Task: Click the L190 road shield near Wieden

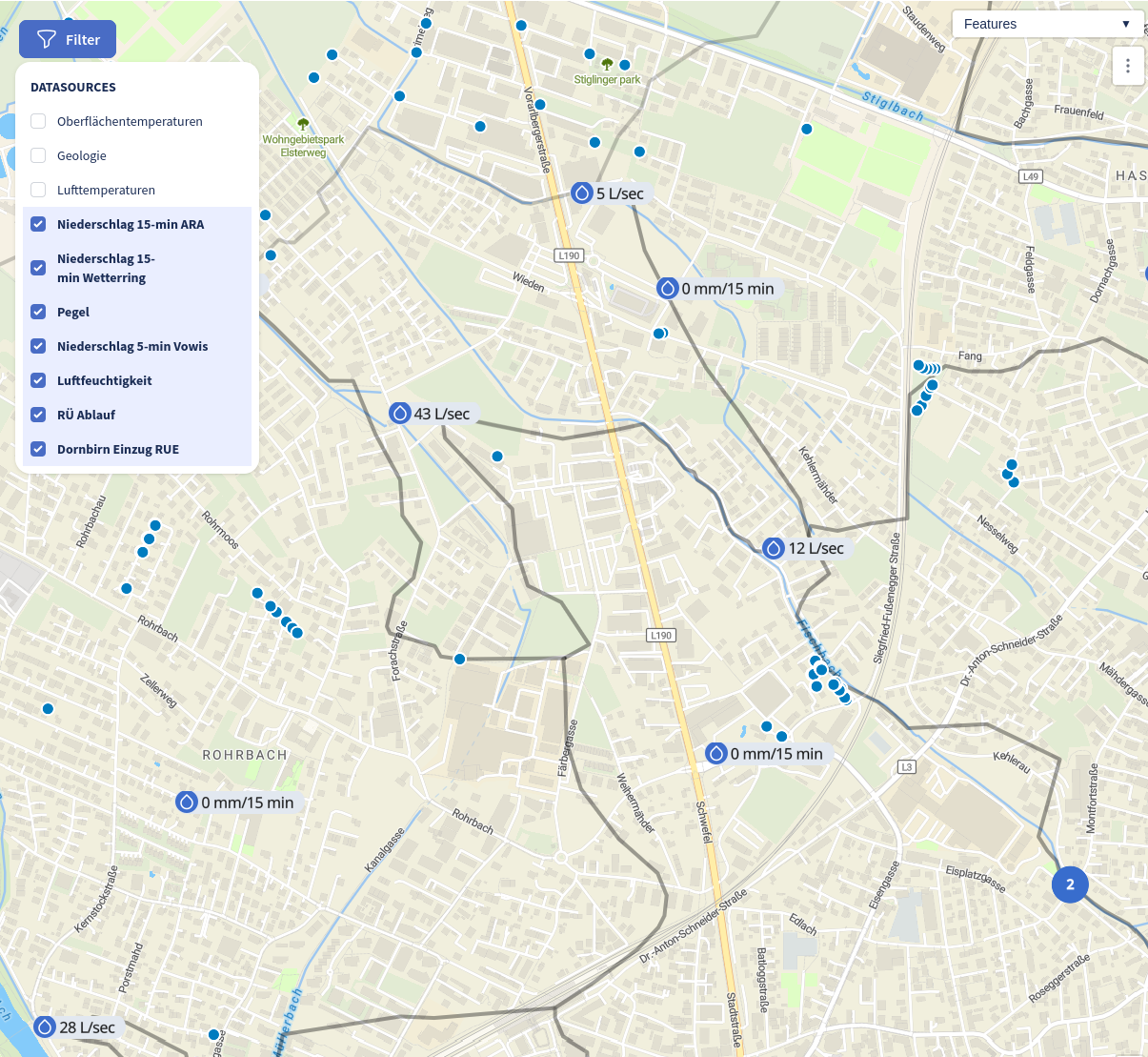Action: point(569,255)
